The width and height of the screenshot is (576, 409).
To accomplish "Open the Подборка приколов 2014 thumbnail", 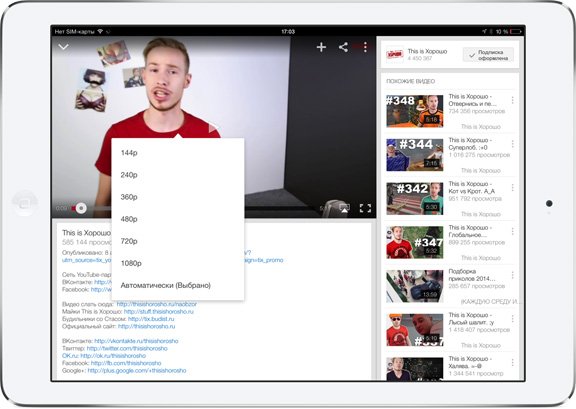I will (415, 286).
